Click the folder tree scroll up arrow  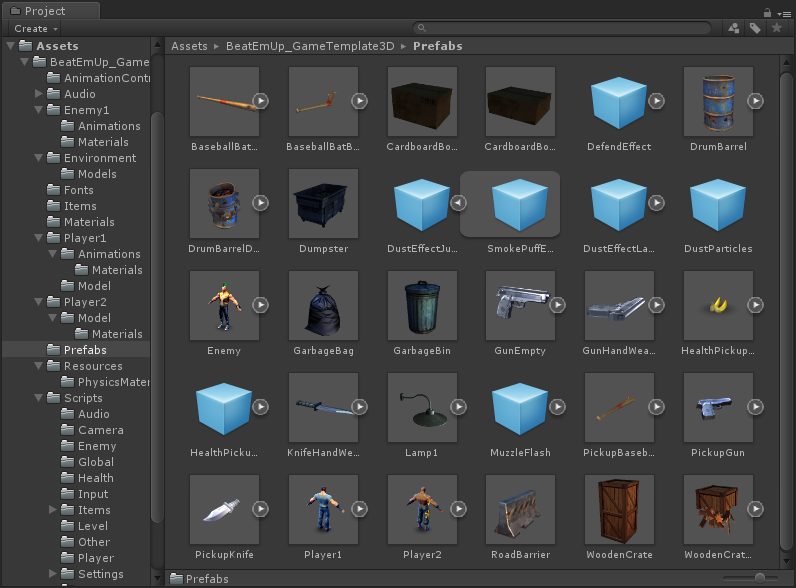point(157,45)
